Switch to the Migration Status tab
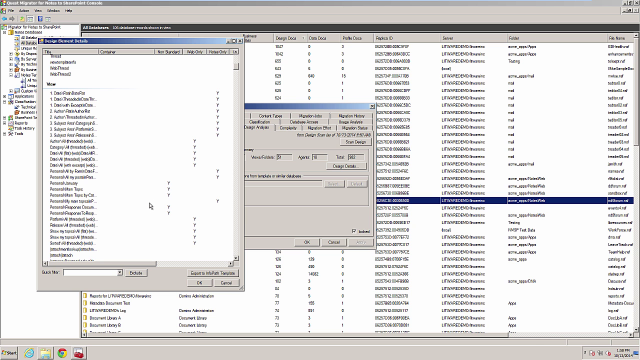This screenshot has width=640, height=360. pyautogui.click(x=354, y=128)
